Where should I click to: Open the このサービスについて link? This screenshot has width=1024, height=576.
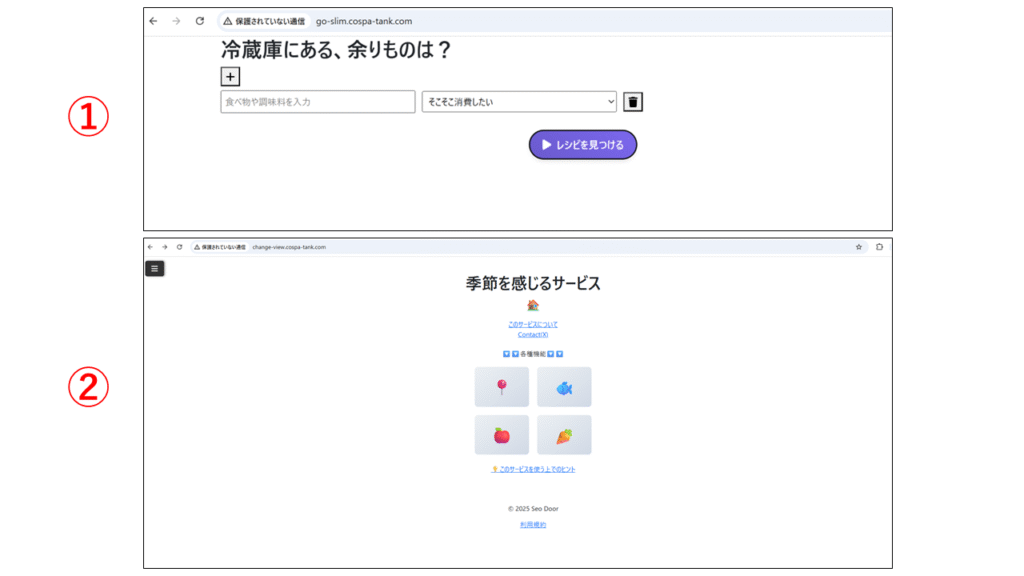click(533, 324)
